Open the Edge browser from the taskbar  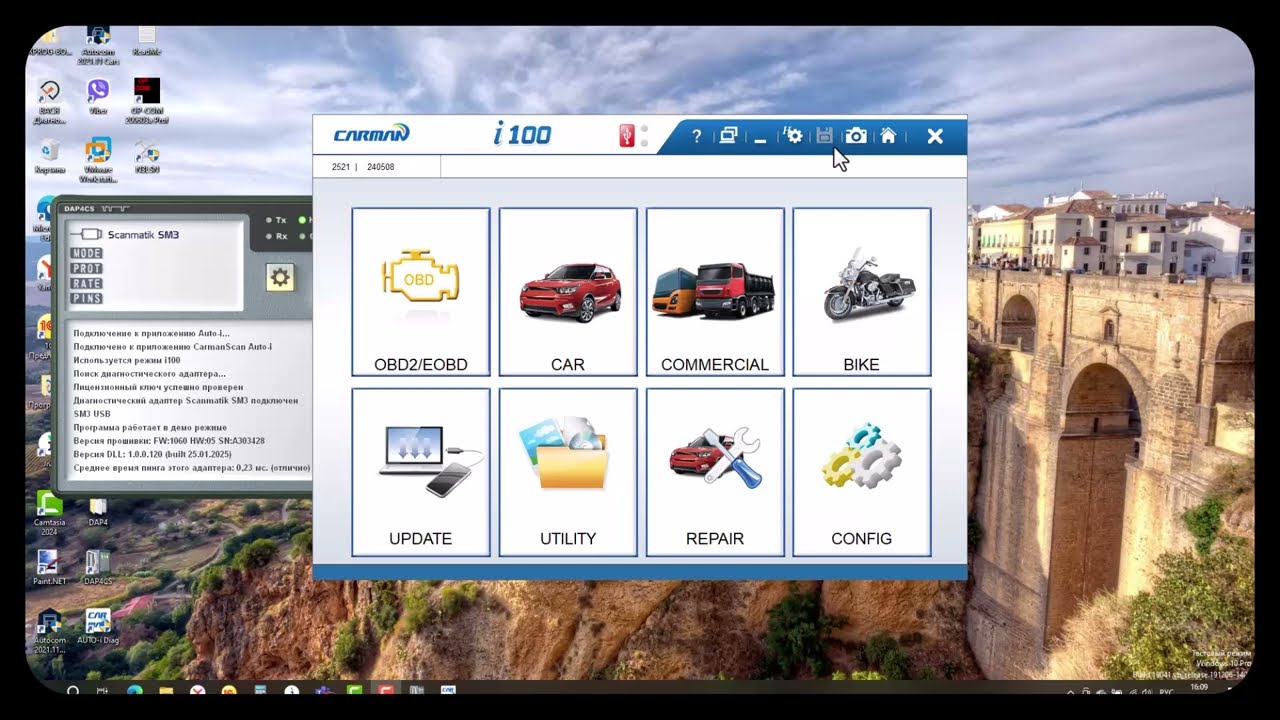click(x=135, y=691)
